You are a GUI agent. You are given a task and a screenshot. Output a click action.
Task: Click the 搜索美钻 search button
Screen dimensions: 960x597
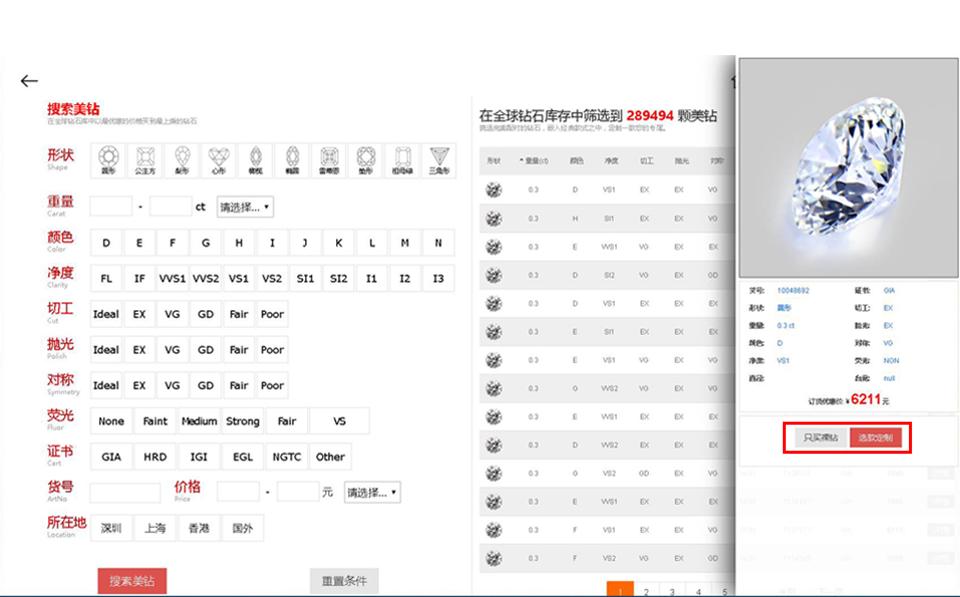[131, 580]
